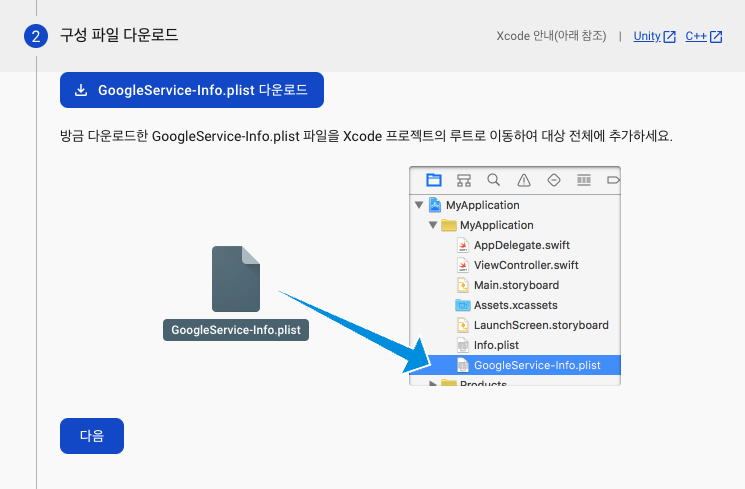
Task: Click the Swift icon beside ViewController.swift
Action: 462,265
